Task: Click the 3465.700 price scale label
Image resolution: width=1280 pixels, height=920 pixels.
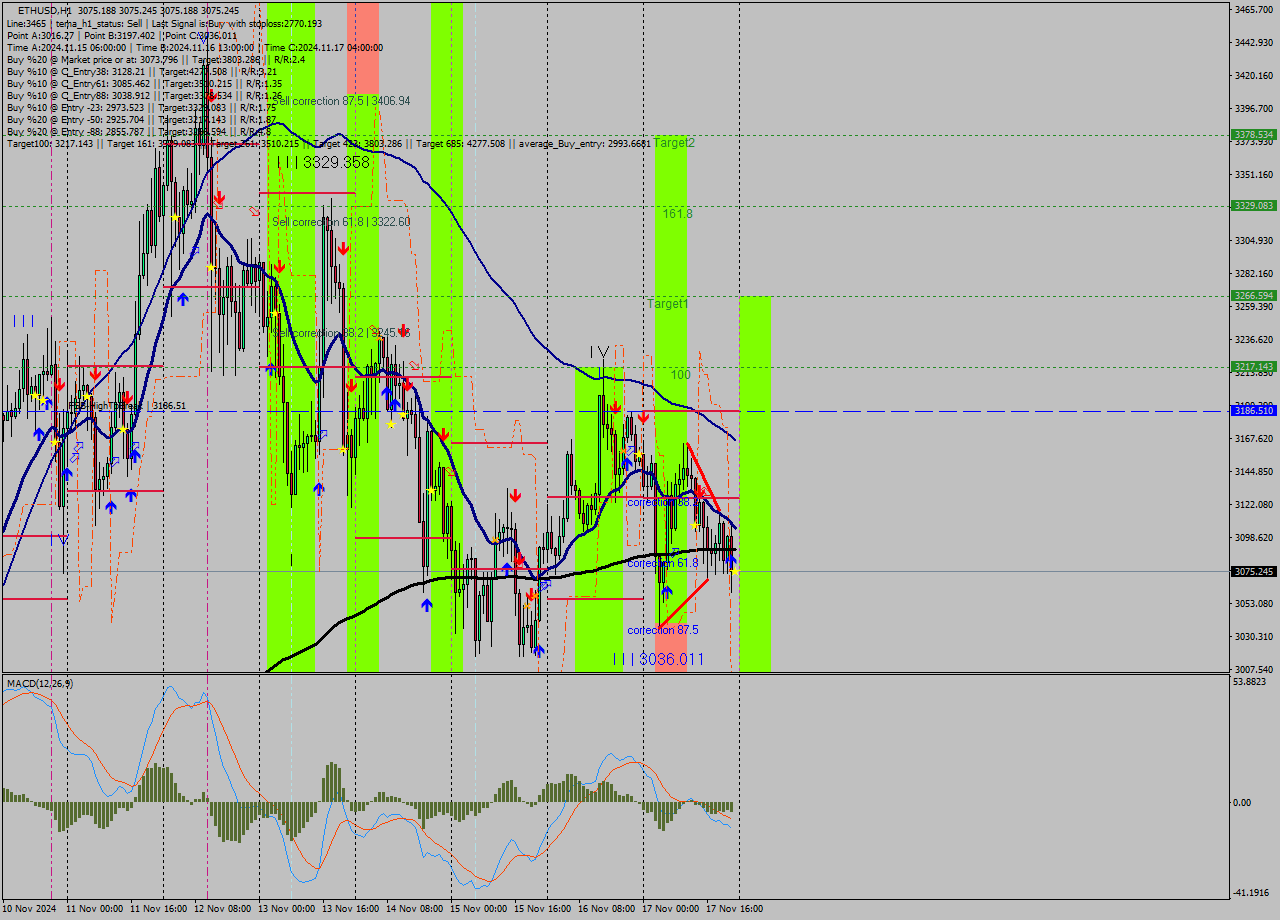Action: [x=1254, y=9]
